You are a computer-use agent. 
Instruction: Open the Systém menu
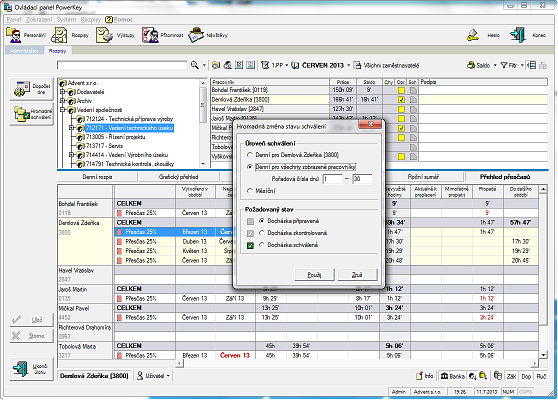67,20
